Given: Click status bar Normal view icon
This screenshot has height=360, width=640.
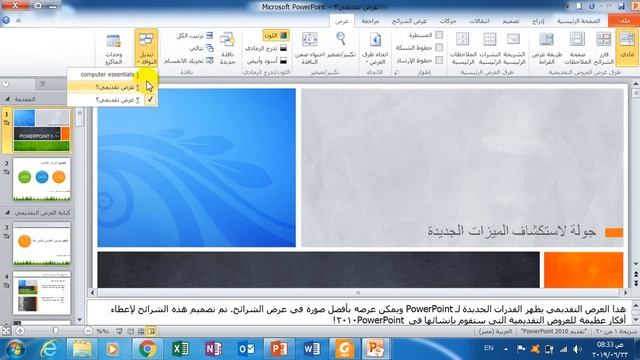Looking at the screenshot, I should coord(151,331).
